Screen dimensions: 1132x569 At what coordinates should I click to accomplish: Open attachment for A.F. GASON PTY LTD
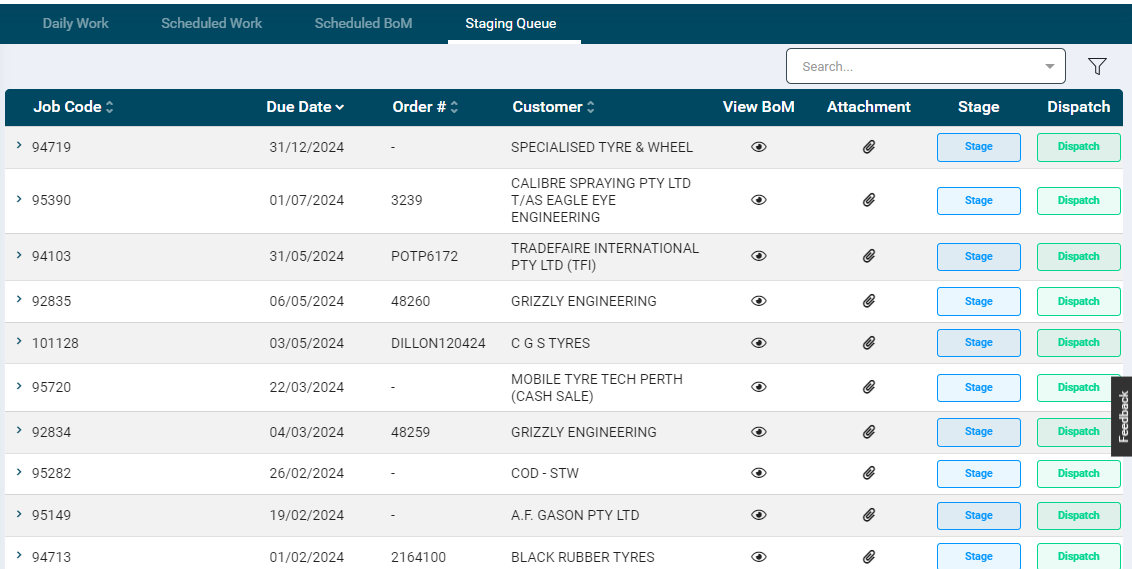point(869,515)
